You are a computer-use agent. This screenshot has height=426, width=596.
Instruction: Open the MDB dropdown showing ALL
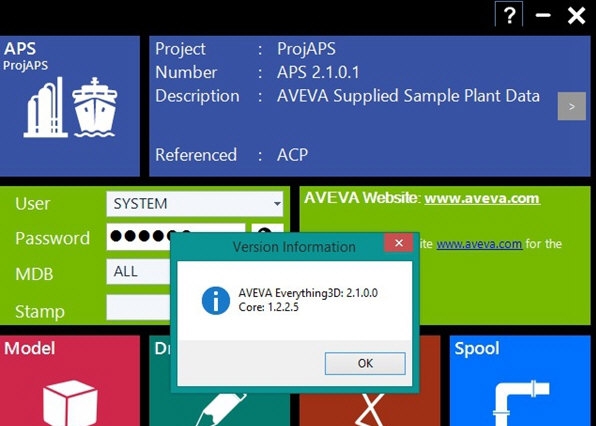[138, 272]
